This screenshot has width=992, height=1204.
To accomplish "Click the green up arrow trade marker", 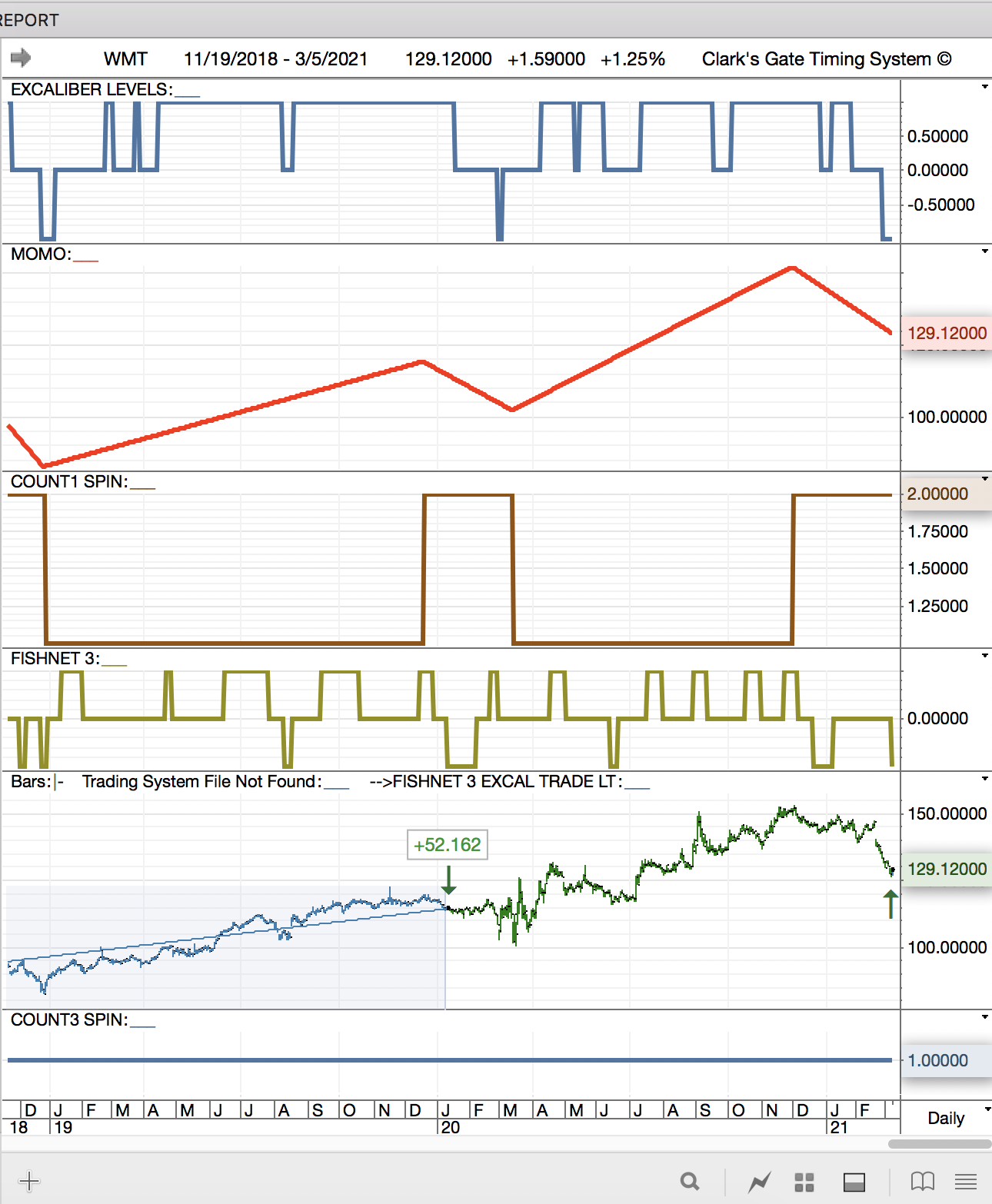I will click(x=890, y=903).
